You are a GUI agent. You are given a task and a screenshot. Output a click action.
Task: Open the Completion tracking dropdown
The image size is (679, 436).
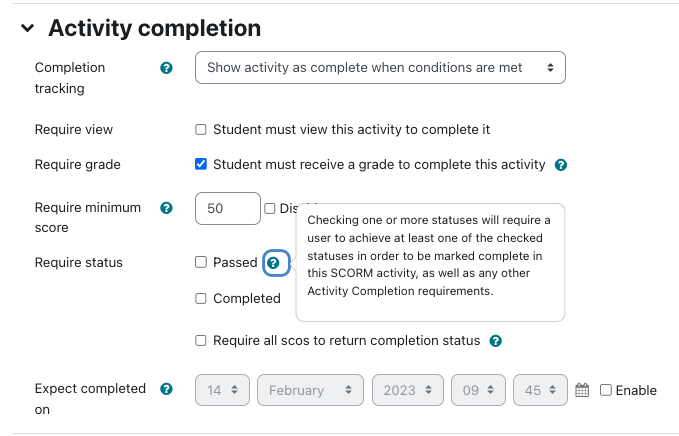point(380,68)
